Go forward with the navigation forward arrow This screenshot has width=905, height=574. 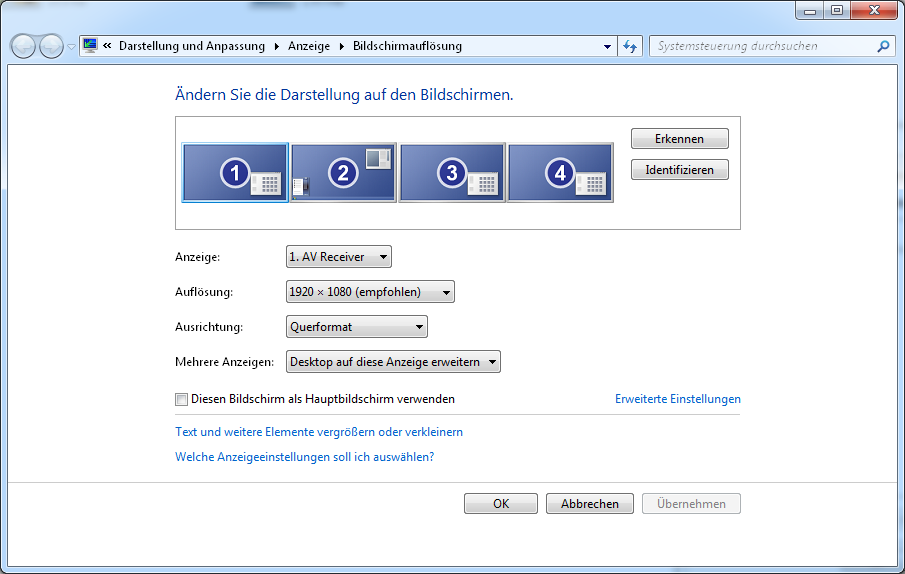pos(51,46)
